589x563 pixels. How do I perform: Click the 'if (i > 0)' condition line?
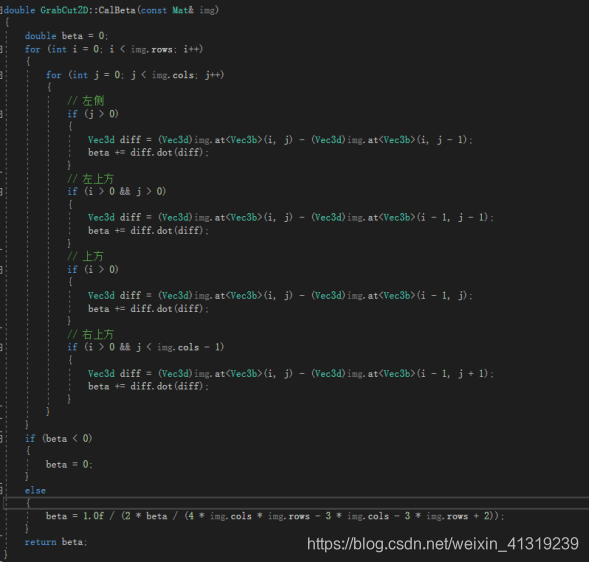click(x=93, y=269)
